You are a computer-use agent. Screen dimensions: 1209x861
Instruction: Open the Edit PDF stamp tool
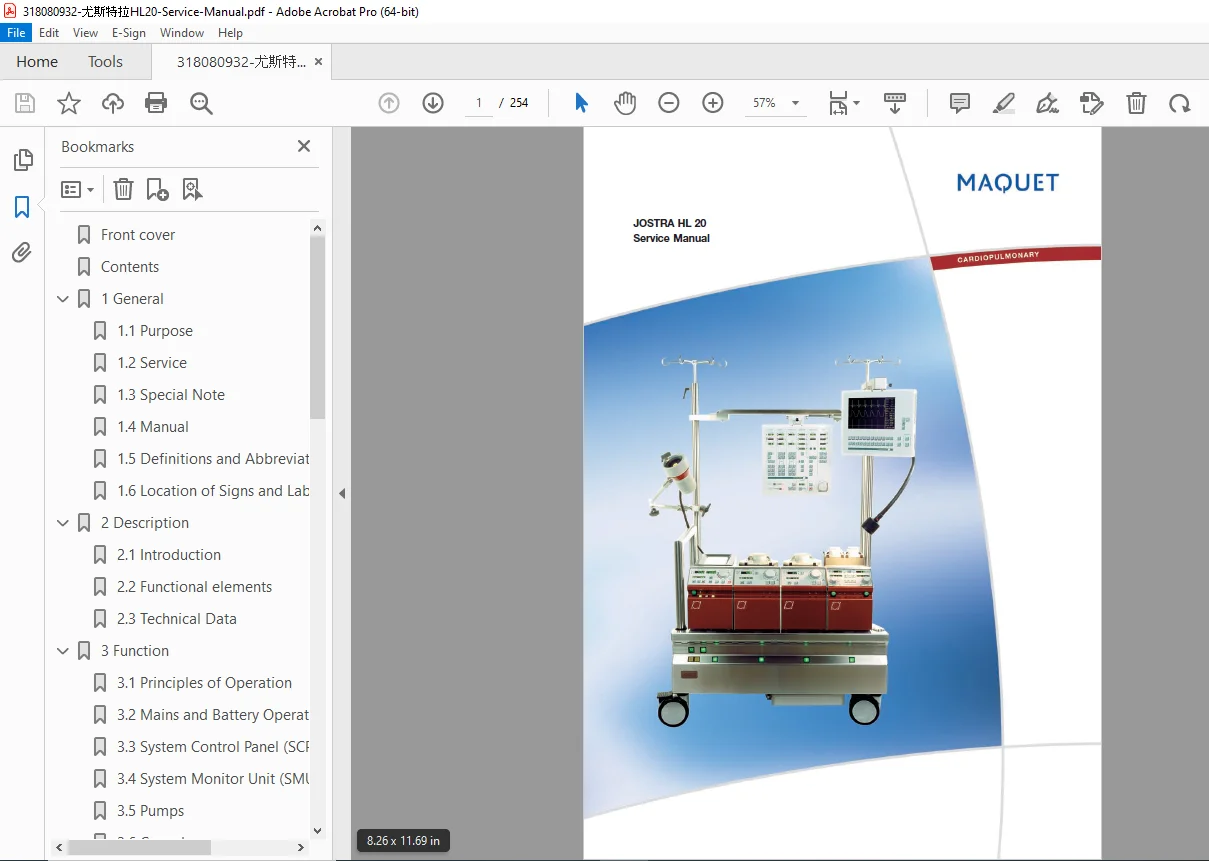[x=1092, y=103]
